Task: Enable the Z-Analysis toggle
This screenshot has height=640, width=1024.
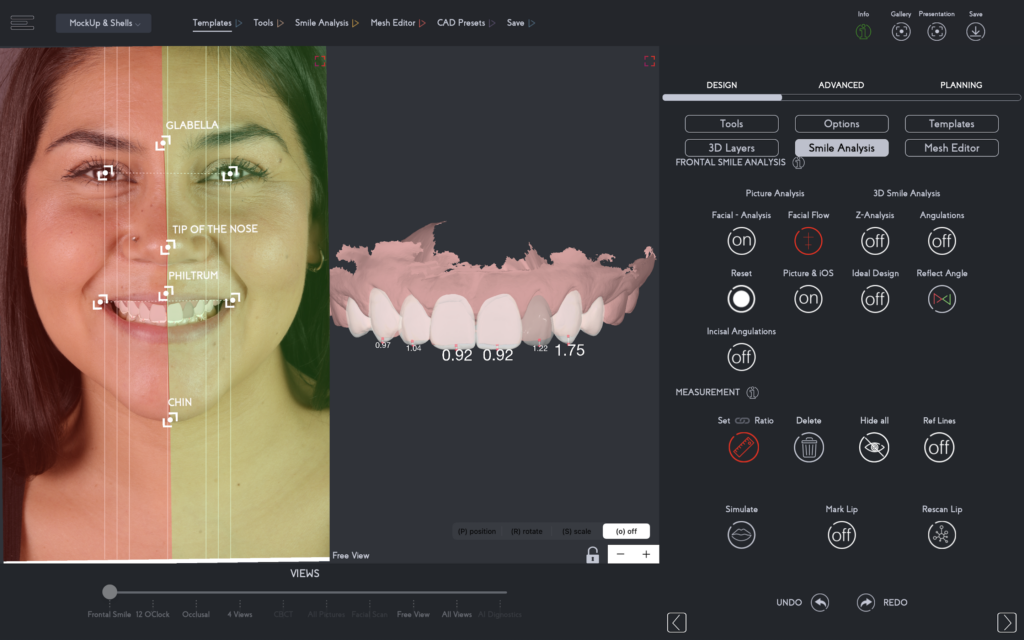Action: point(873,240)
